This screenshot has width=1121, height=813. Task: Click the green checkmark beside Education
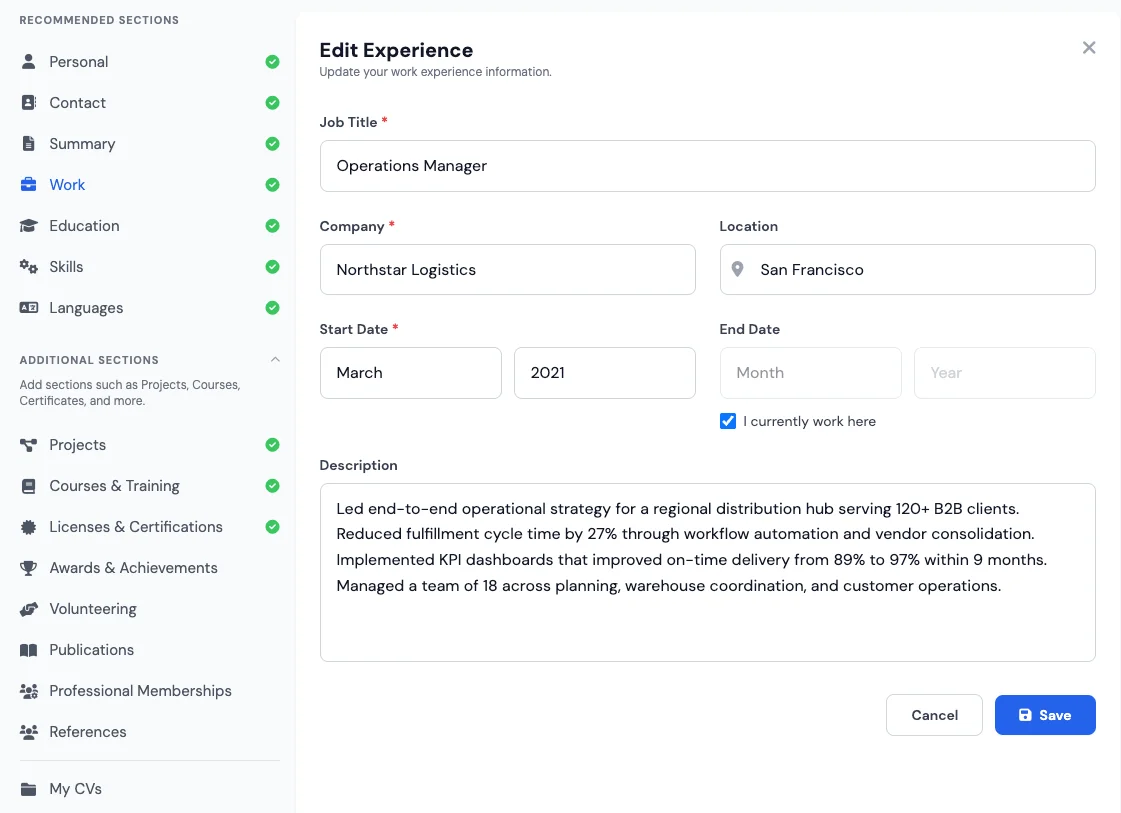(272, 226)
